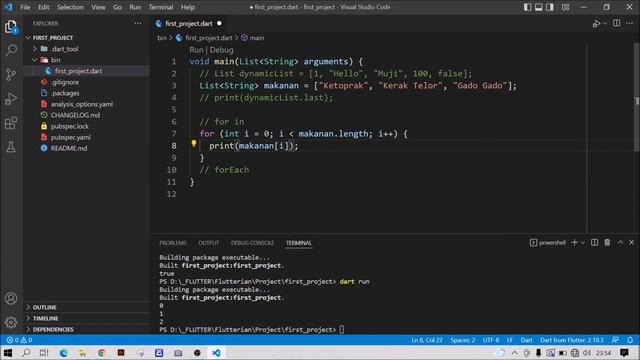Image resolution: width=640 pixels, height=360 pixels.
Task: Open the Manage gear icon
Action: pyautogui.click(x=11, y=322)
